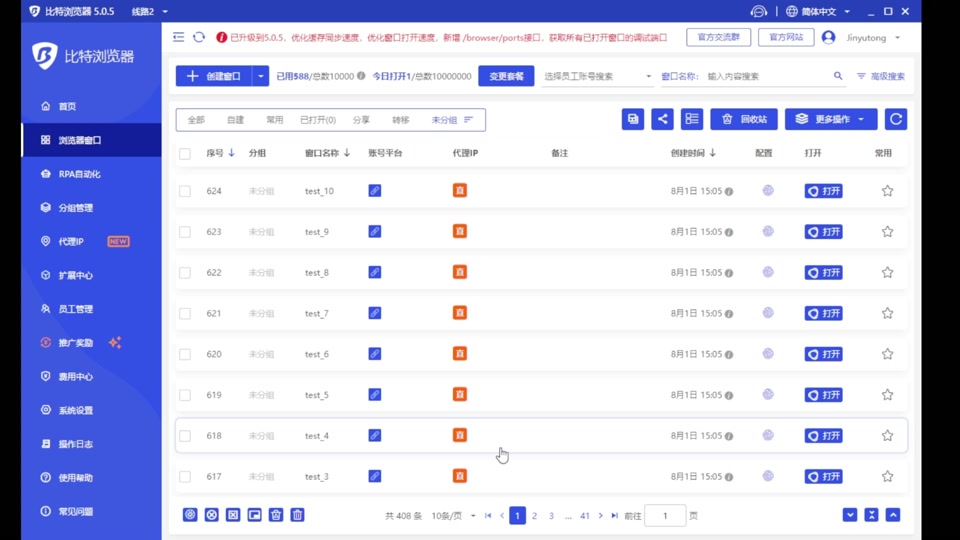Click the platform link icon for test_9
Viewport: 960px width, 540px height.
coord(375,231)
